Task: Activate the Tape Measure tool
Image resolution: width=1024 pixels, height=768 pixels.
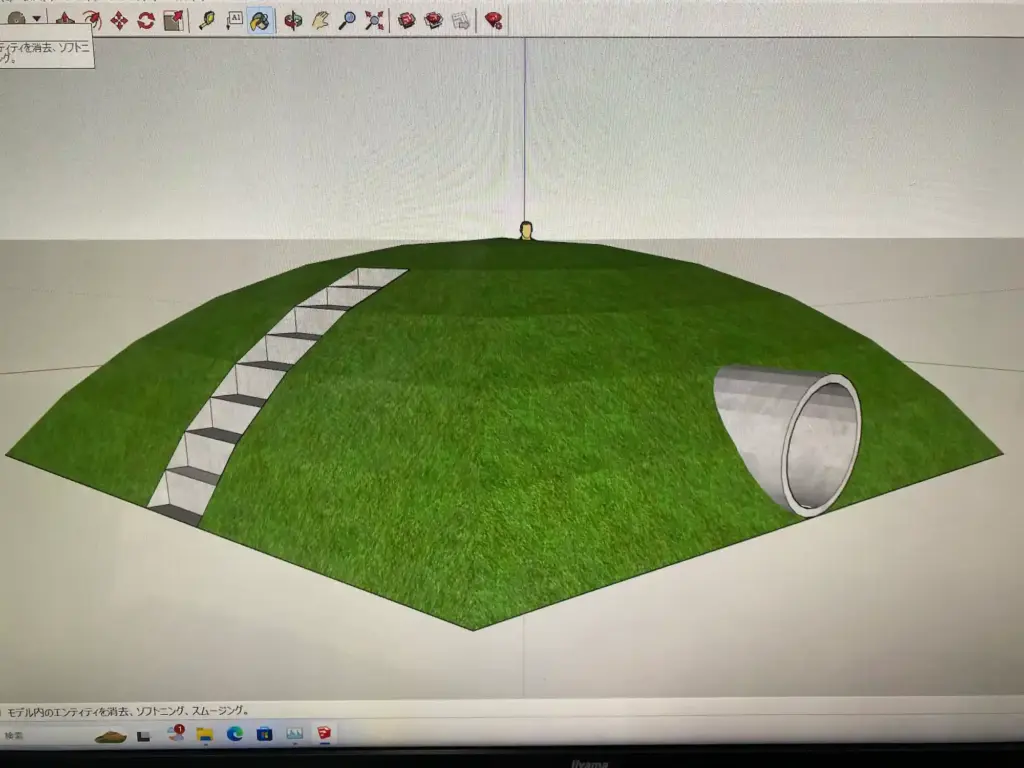Action: [207, 20]
